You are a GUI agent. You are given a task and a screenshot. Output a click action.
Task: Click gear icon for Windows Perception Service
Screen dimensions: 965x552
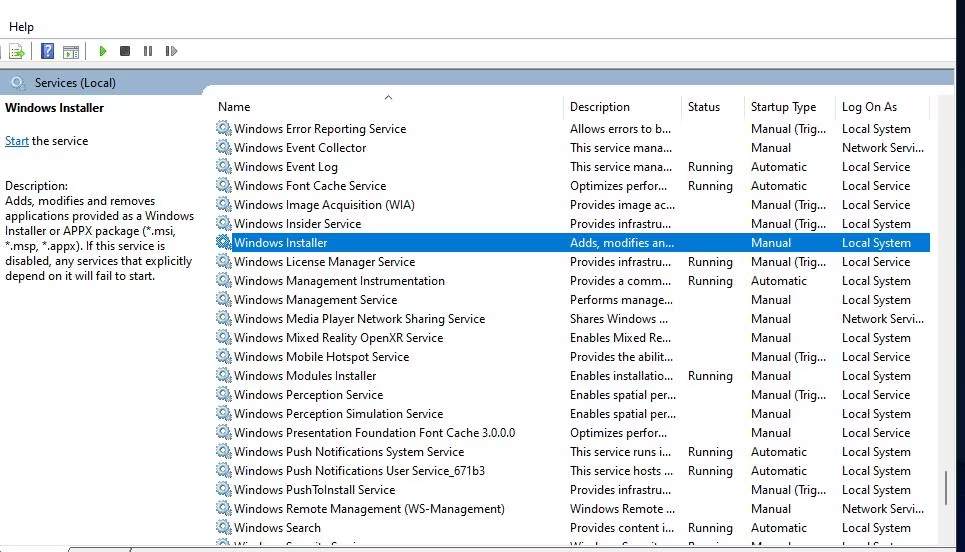click(x=223, y=394)
